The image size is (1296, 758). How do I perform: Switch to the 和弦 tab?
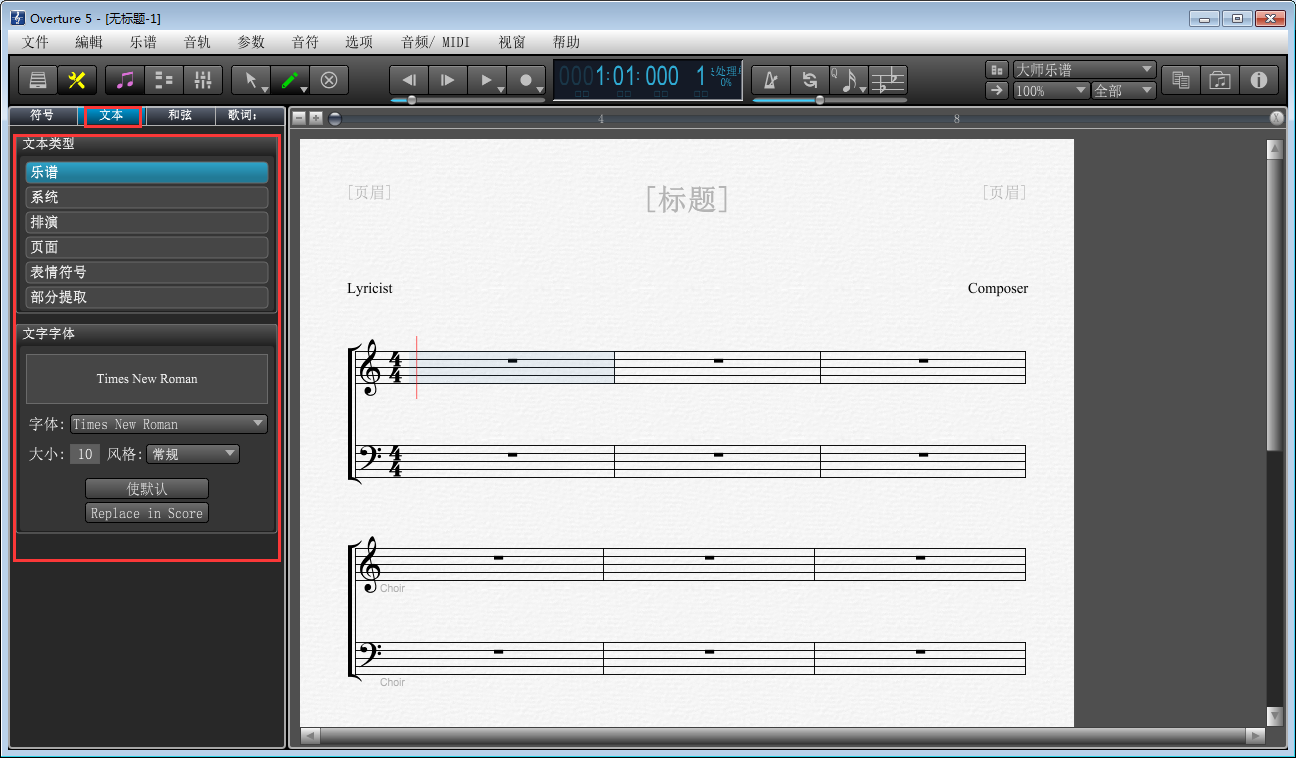coord(180,115)
